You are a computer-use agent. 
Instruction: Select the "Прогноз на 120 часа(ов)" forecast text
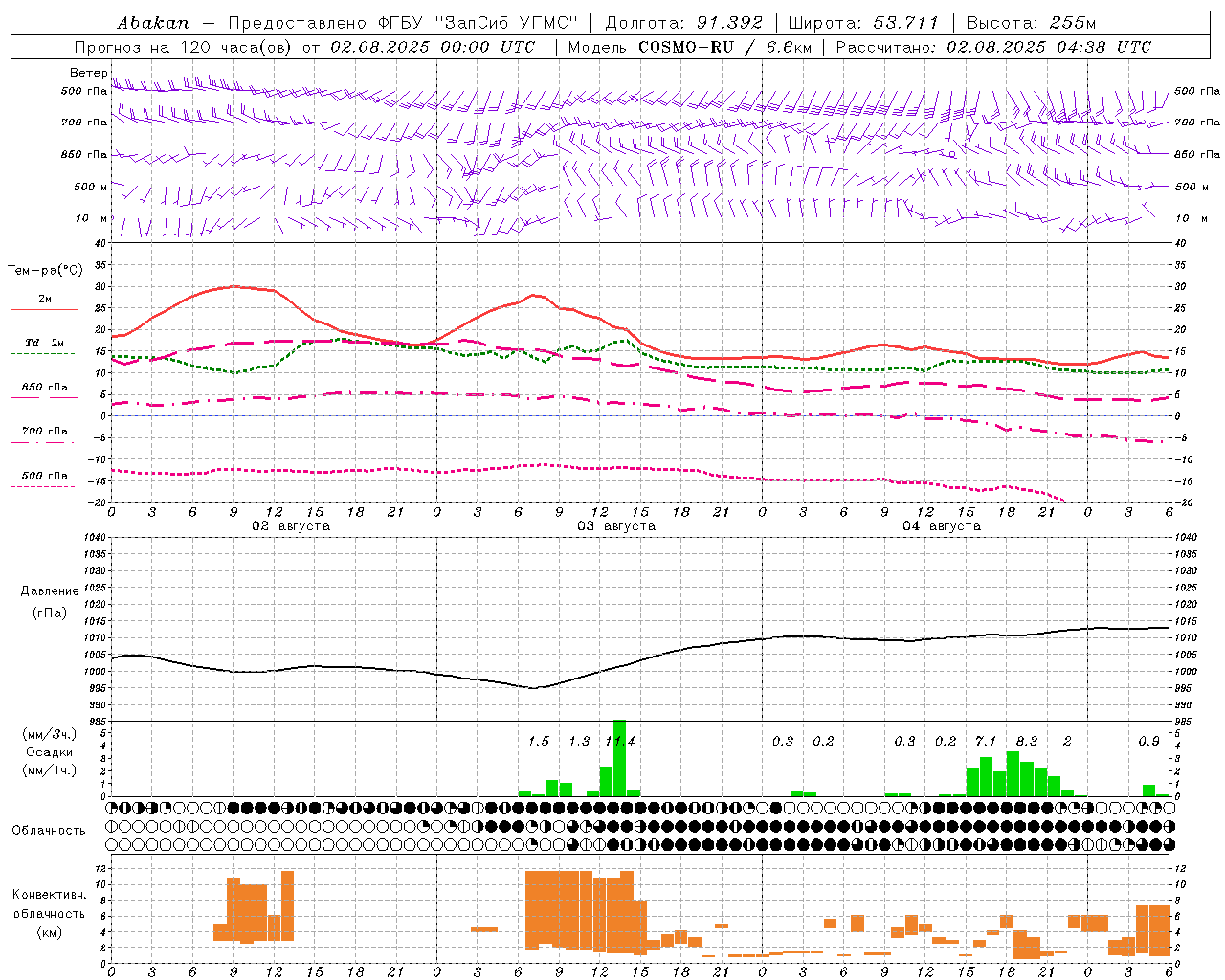coord(185,47)
